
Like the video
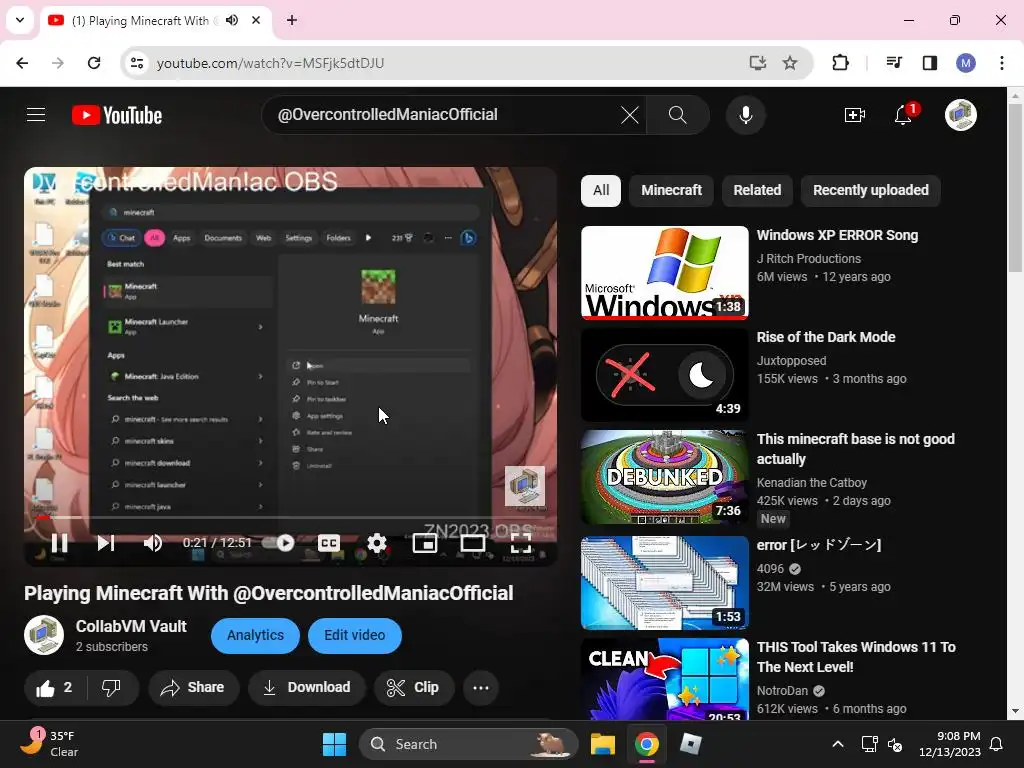pos(55,688)
